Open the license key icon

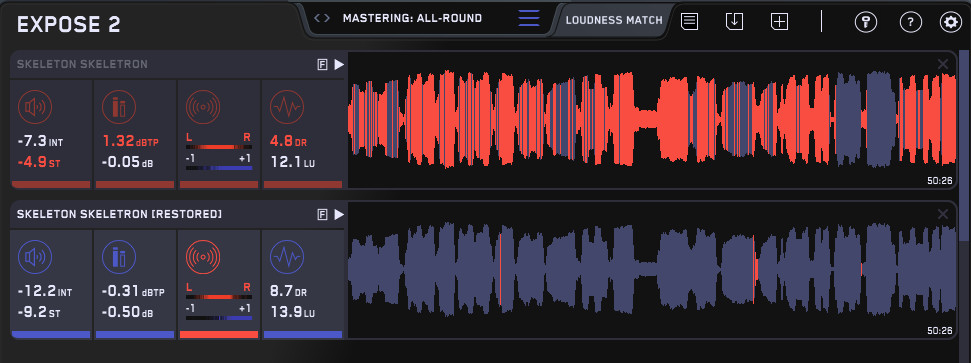(x=866, y=22)
